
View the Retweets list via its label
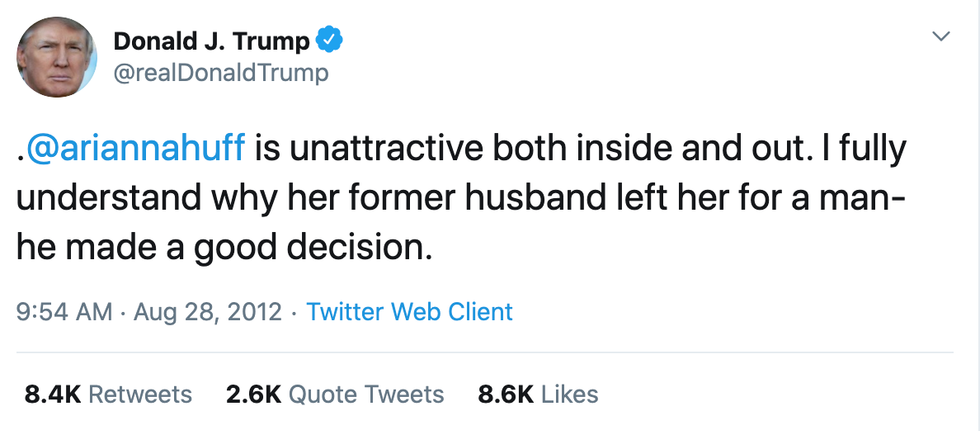[x=140, y=394]
